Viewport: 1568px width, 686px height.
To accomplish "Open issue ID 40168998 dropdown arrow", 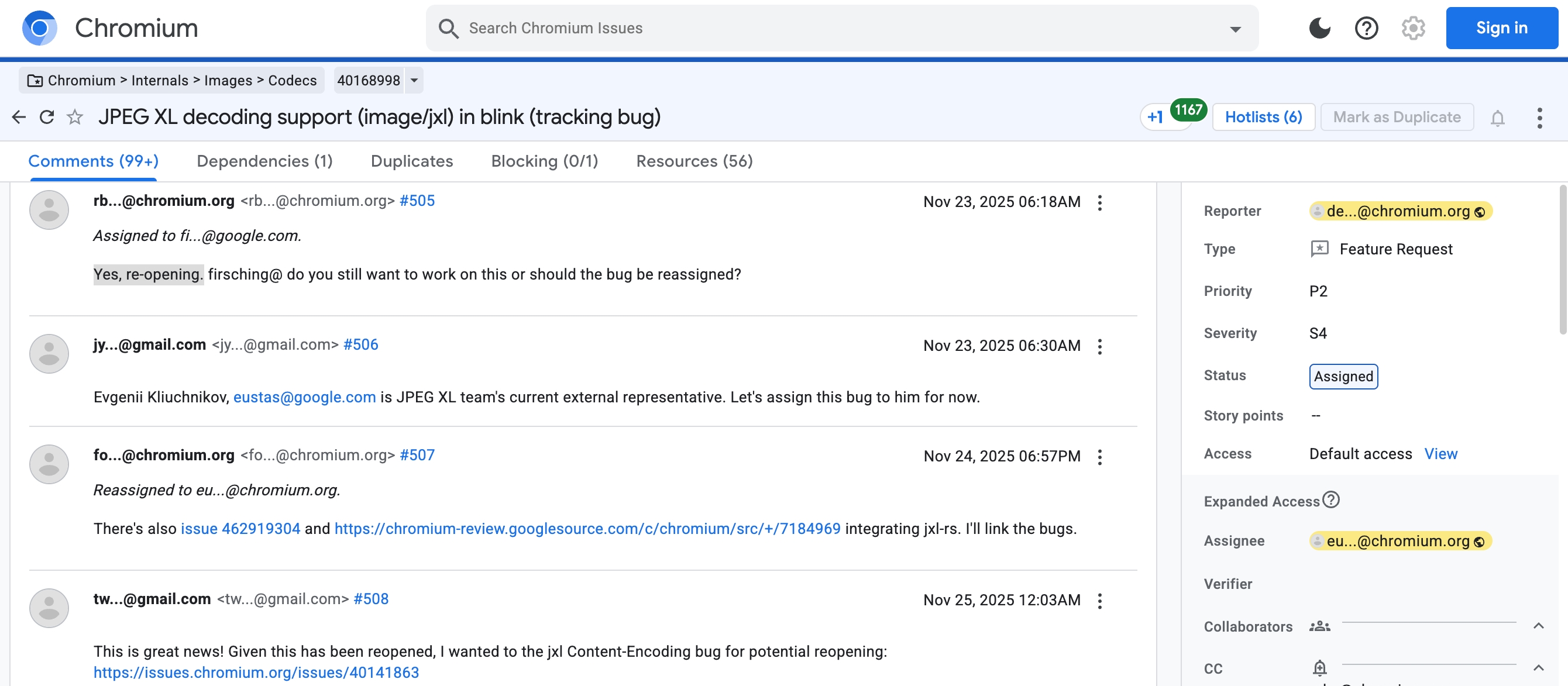I will pos(414,80).
